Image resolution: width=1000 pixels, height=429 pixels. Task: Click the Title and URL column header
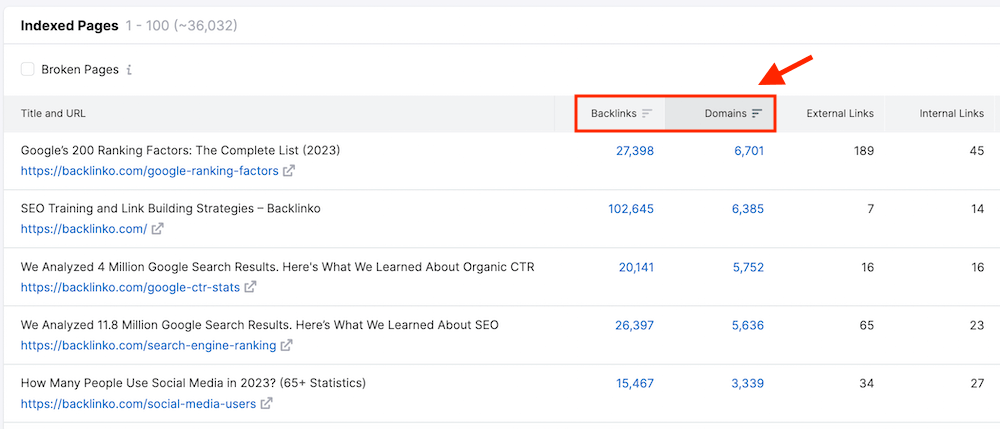click(x=60, y=114)
